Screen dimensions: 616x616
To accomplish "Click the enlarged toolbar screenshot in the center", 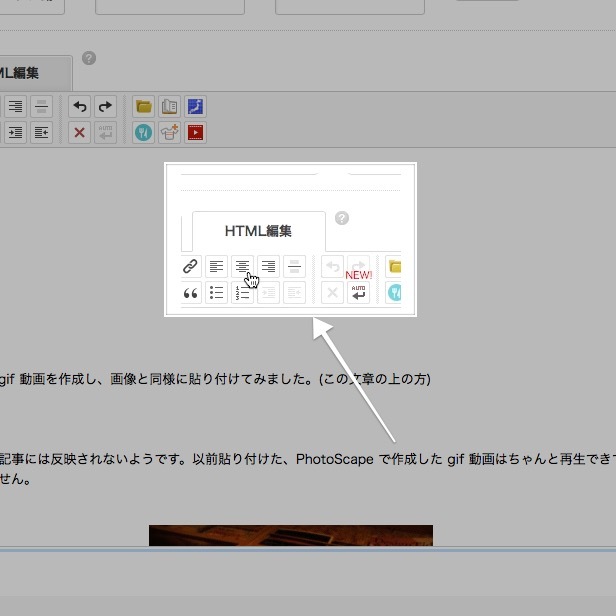I will 290,239.
